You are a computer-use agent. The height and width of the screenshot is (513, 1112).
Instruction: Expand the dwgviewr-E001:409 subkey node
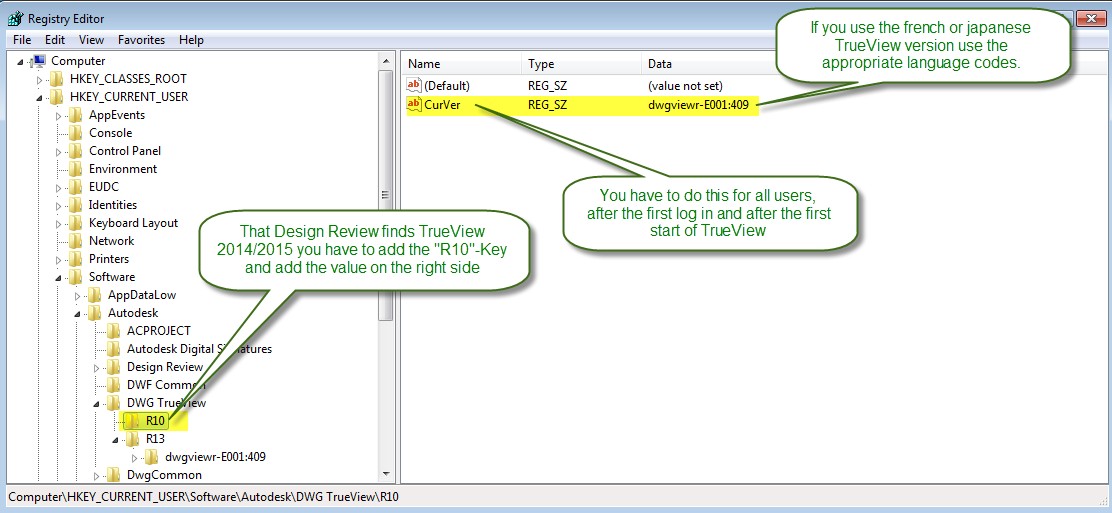(135, 457)
